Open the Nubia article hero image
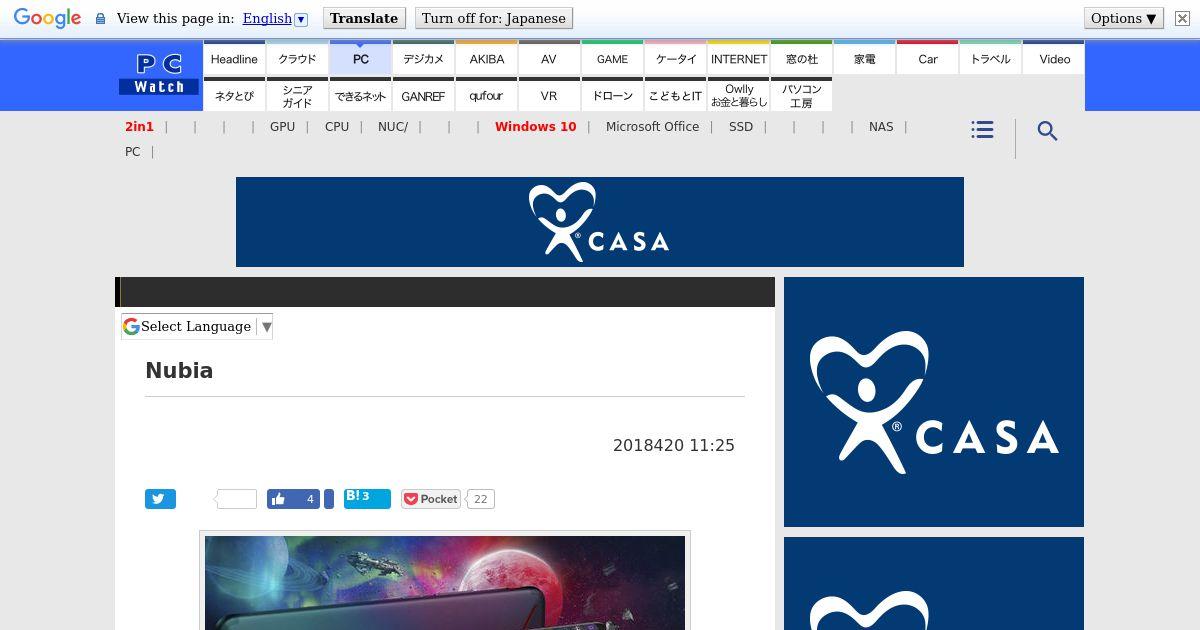 click(x=445, y=583)
